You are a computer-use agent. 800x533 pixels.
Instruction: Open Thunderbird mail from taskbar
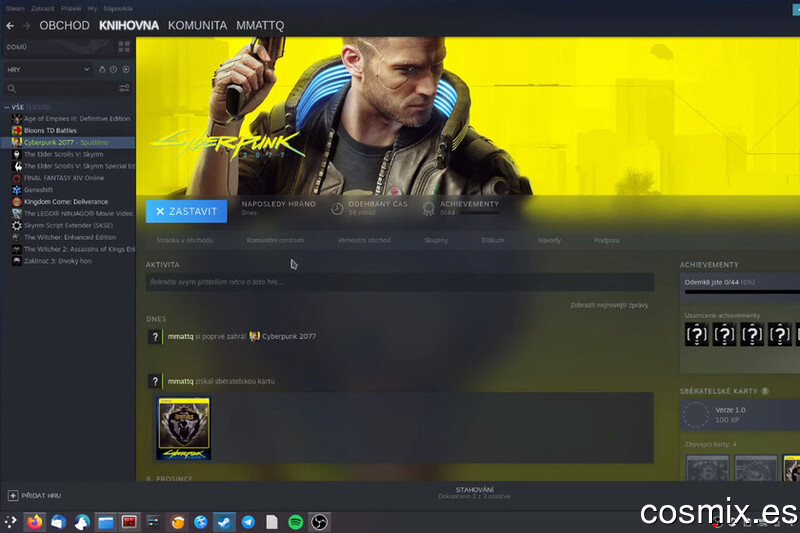pyautogui.click(x=58, y=522)
